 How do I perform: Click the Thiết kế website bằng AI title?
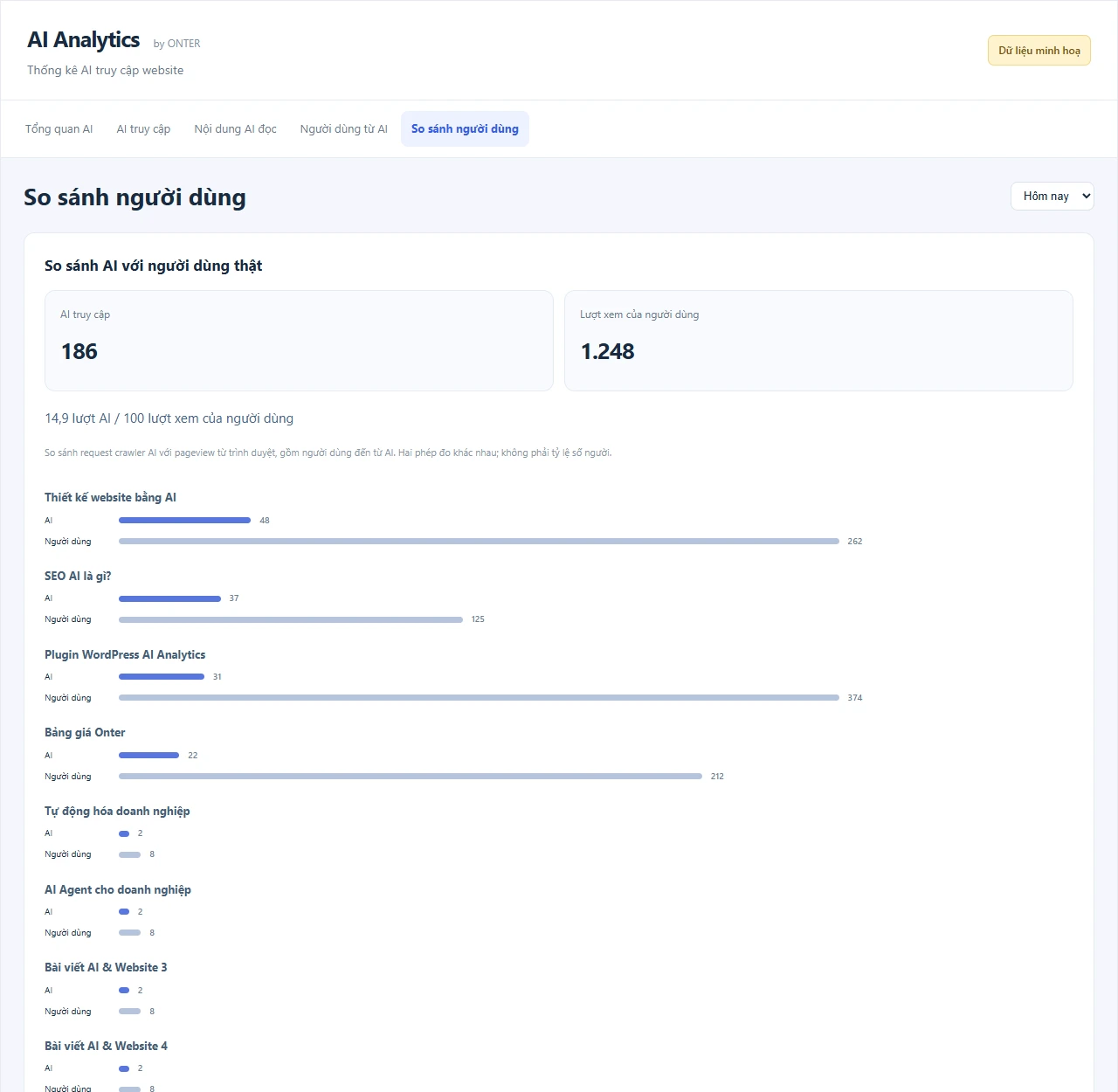coord(110,497)
